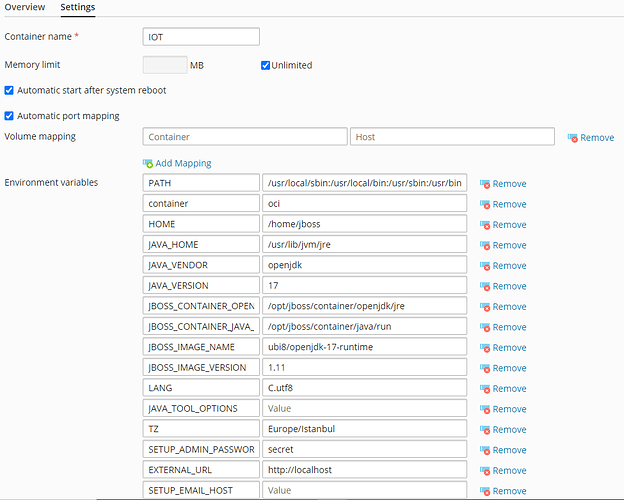Click Remove link for Volume mapping
This screenshot has height=500, width=624.
(x=597, y=138)
